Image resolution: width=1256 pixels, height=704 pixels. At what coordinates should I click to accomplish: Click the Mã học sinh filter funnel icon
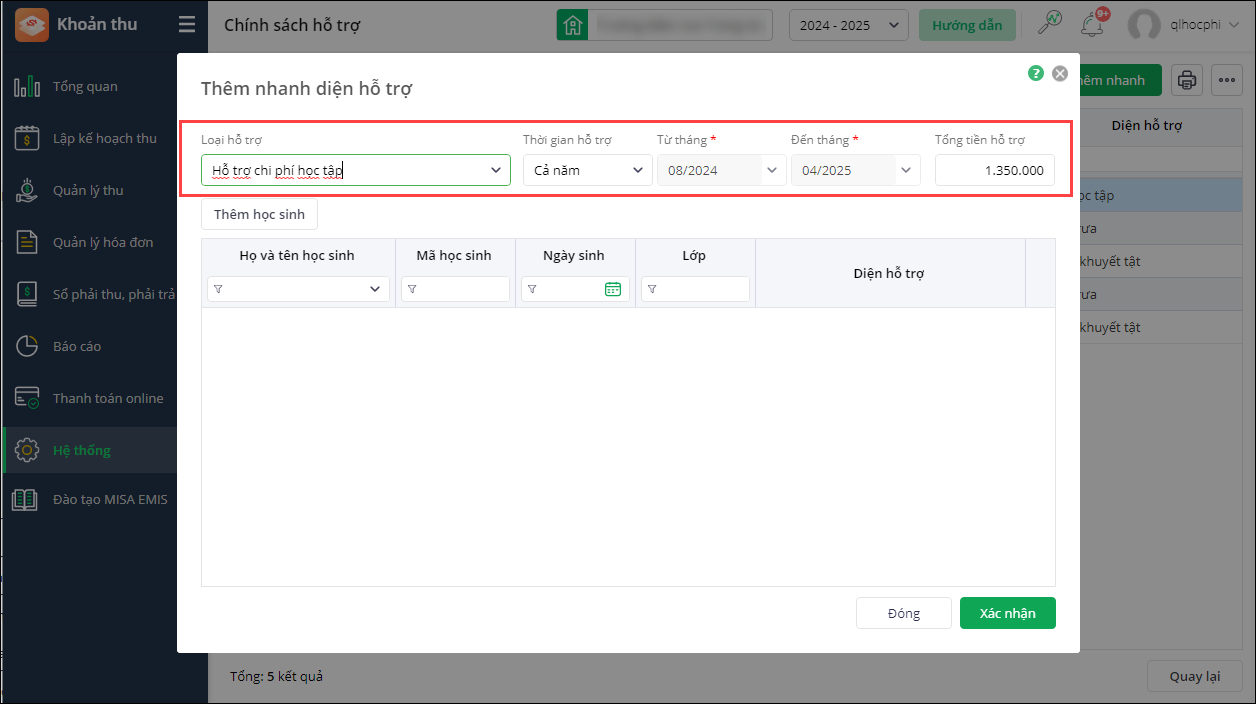[412, 289]
